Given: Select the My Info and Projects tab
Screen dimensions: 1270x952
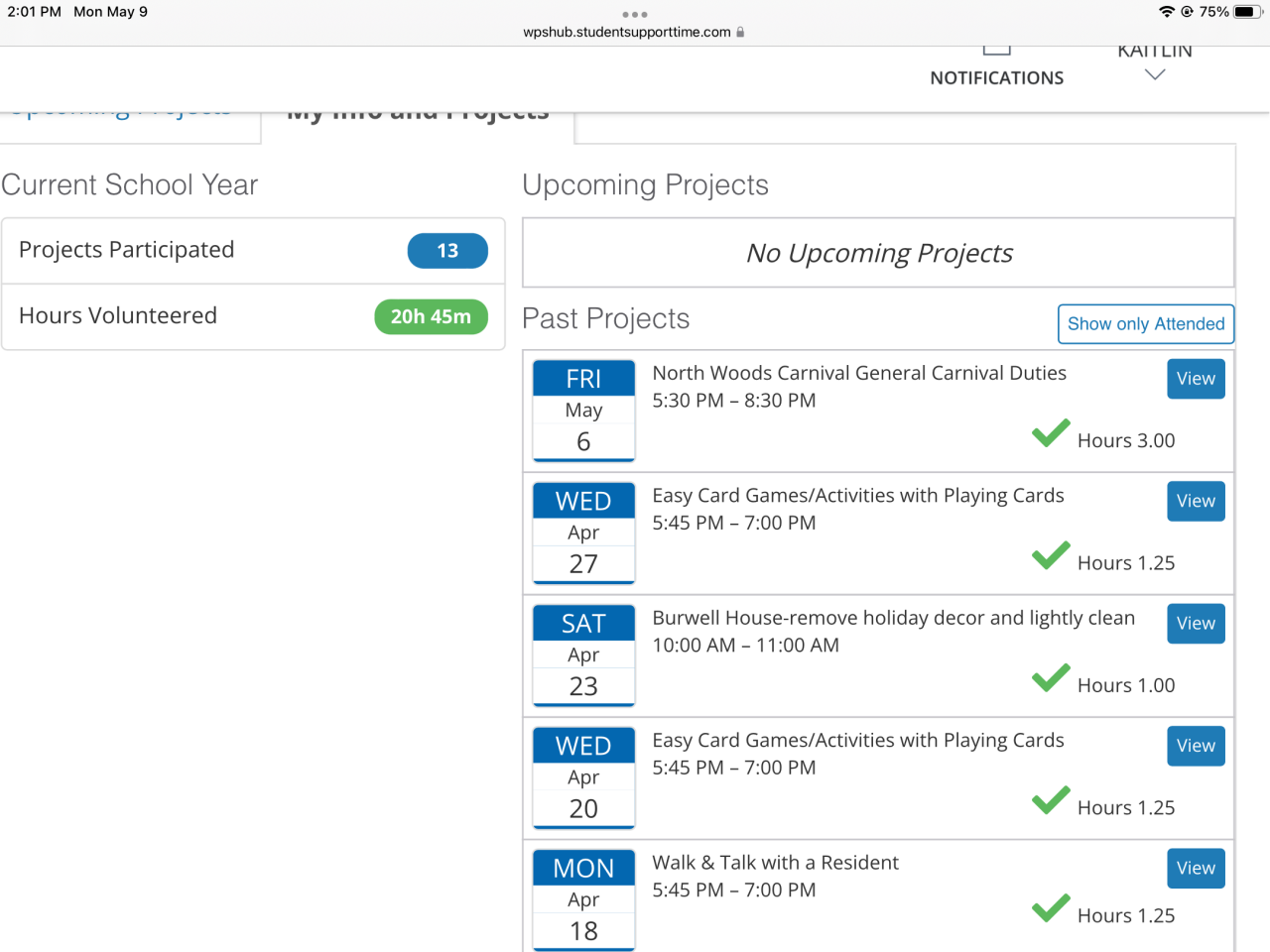Looking at the screenshot, I should (x=418, y=114).
